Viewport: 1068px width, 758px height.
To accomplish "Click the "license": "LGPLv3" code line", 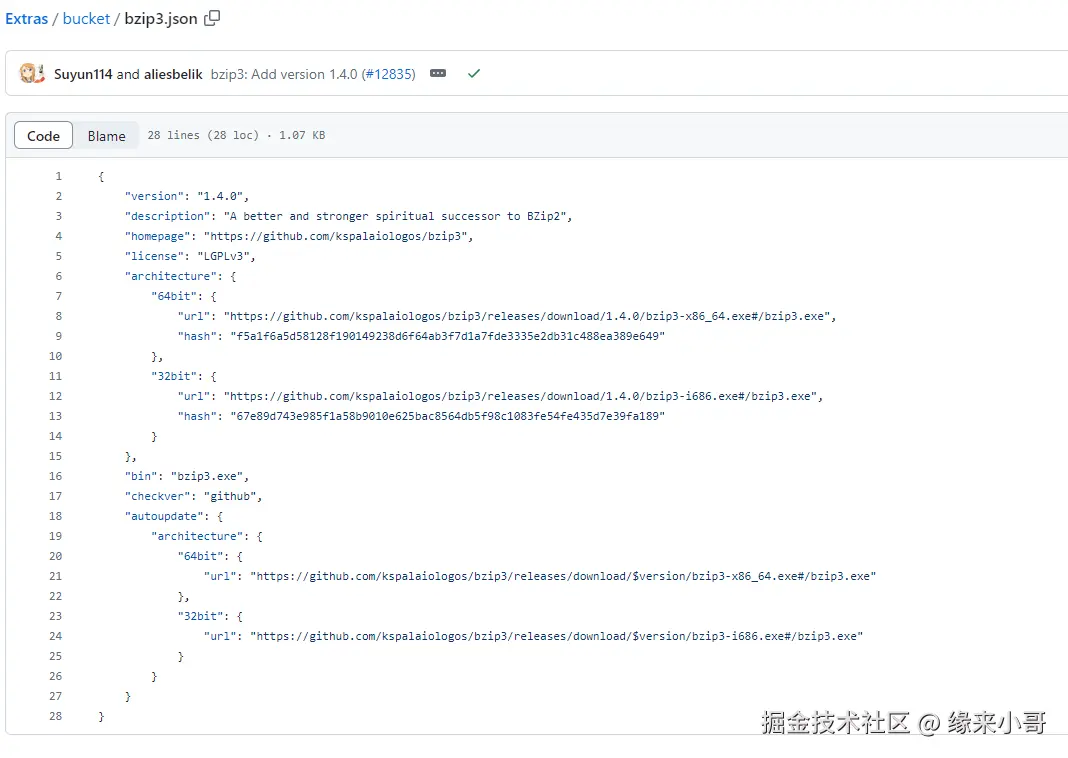I will click(x=190, y=256).
